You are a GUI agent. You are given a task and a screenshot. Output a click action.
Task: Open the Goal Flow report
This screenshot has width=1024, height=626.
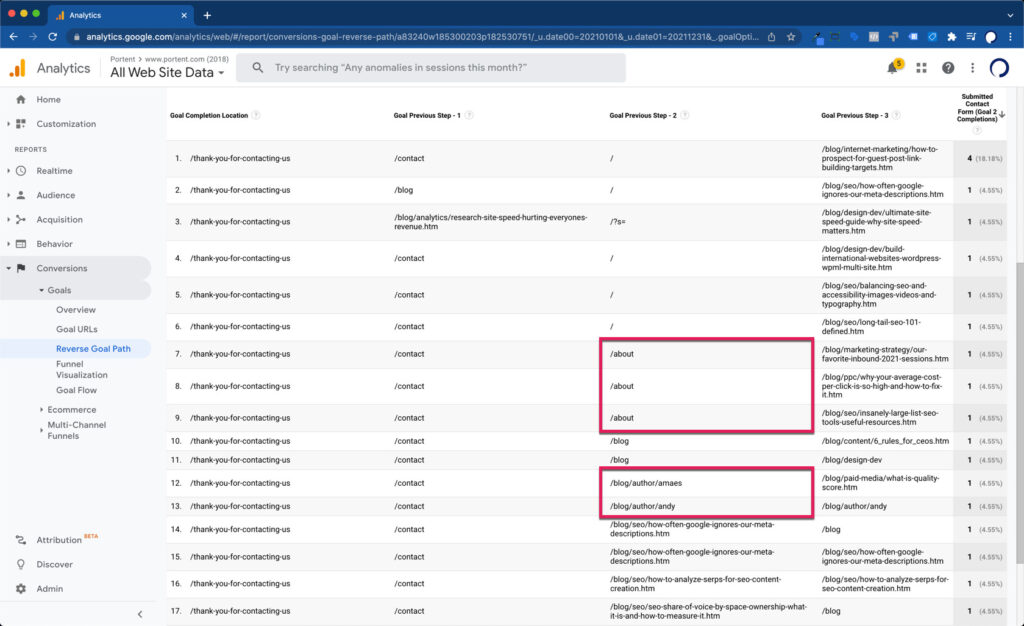(x=76, y=390)
